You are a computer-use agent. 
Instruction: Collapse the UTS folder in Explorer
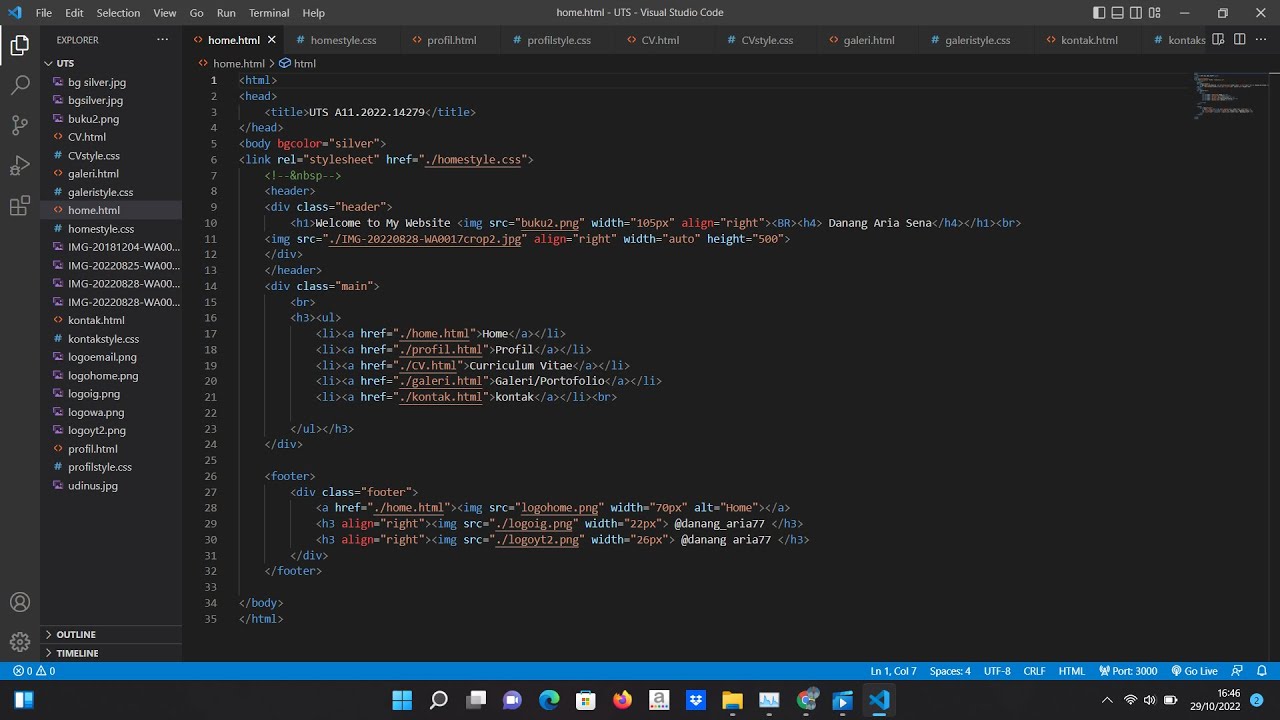pos(110,63)
